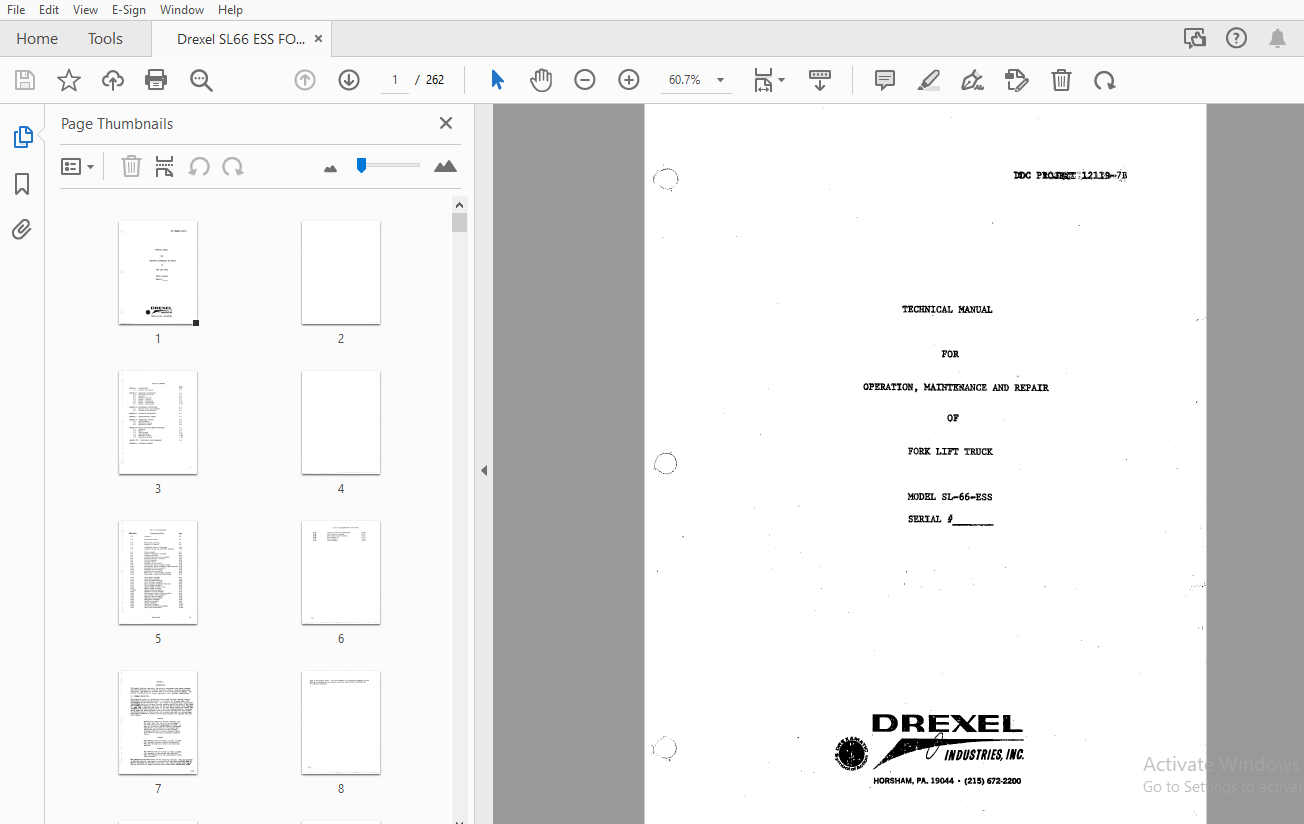
Task: Close the Page Thumbnails panel
Action: pos(446,123)
